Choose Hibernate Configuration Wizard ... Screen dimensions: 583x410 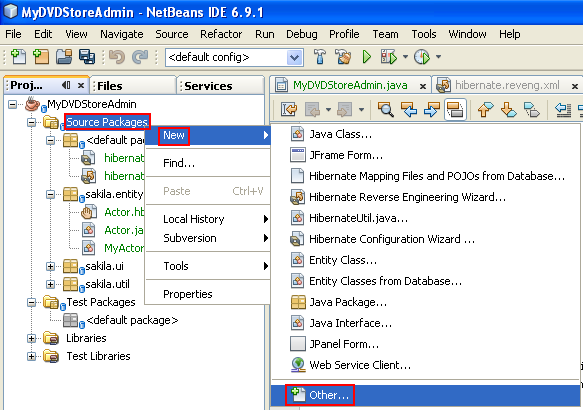(x=426, y=239)
